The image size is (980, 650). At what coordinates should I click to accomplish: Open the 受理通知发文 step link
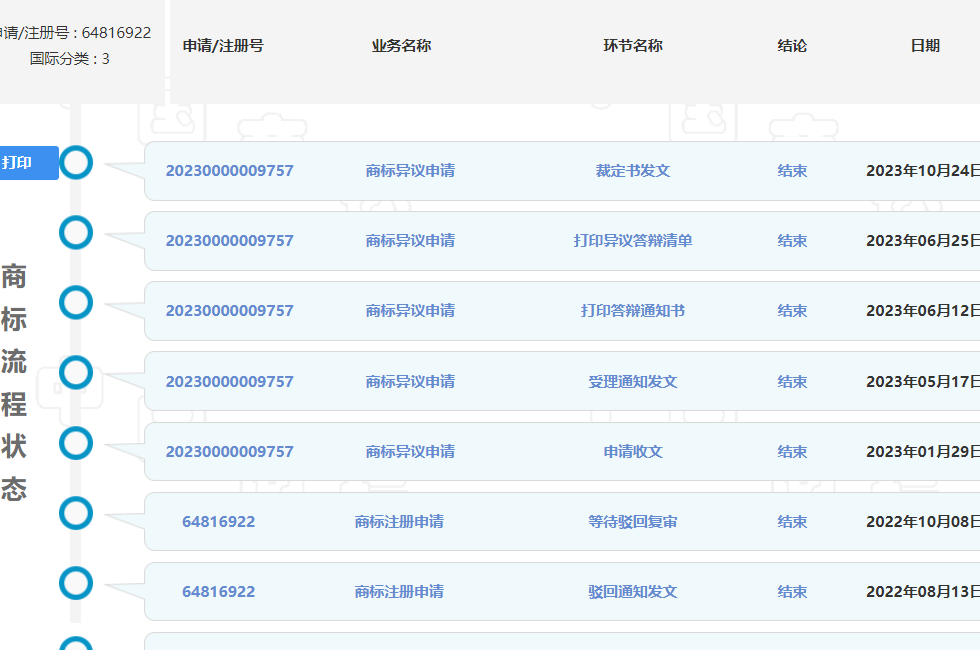coord(632,382)
